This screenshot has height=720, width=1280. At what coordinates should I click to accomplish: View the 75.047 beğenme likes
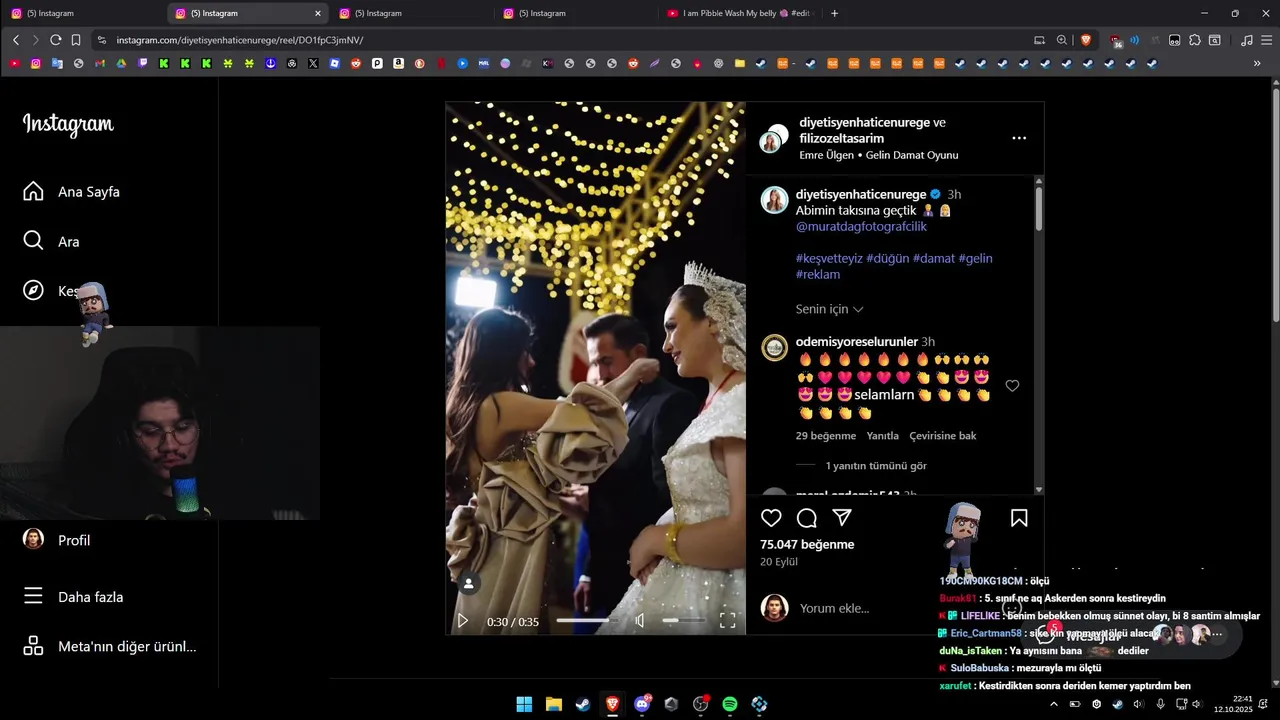(x=807, y=544)
